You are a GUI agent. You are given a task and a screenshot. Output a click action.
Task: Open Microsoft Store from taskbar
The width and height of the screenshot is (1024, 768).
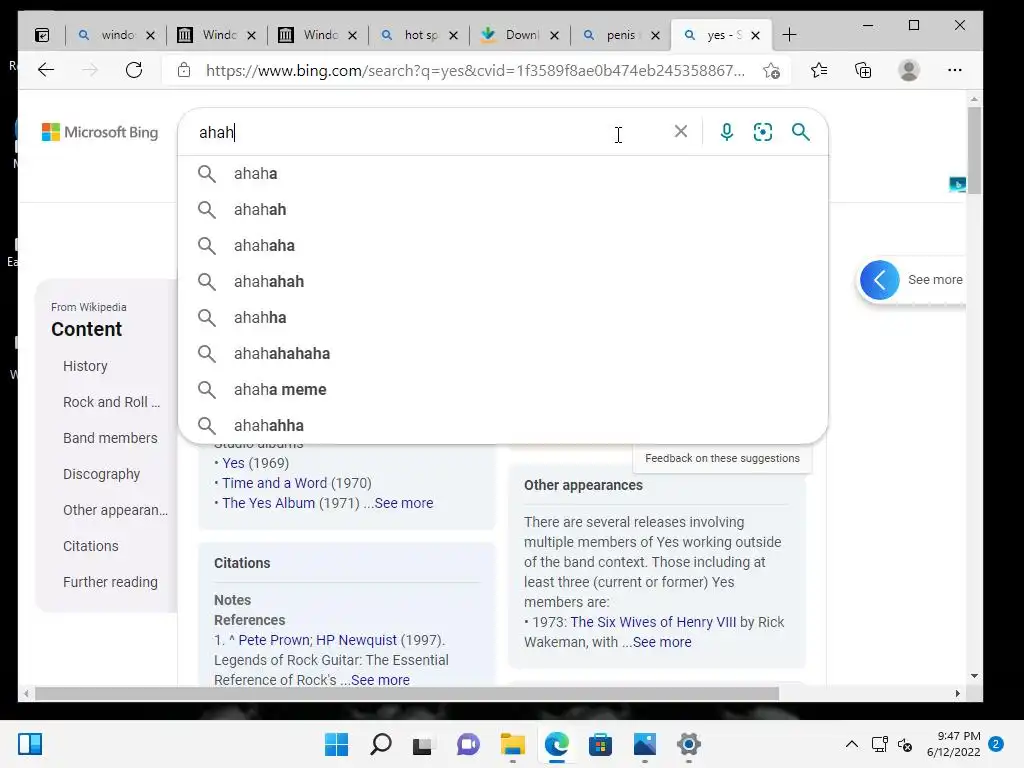pyautogui.click(x=600, y=744)
